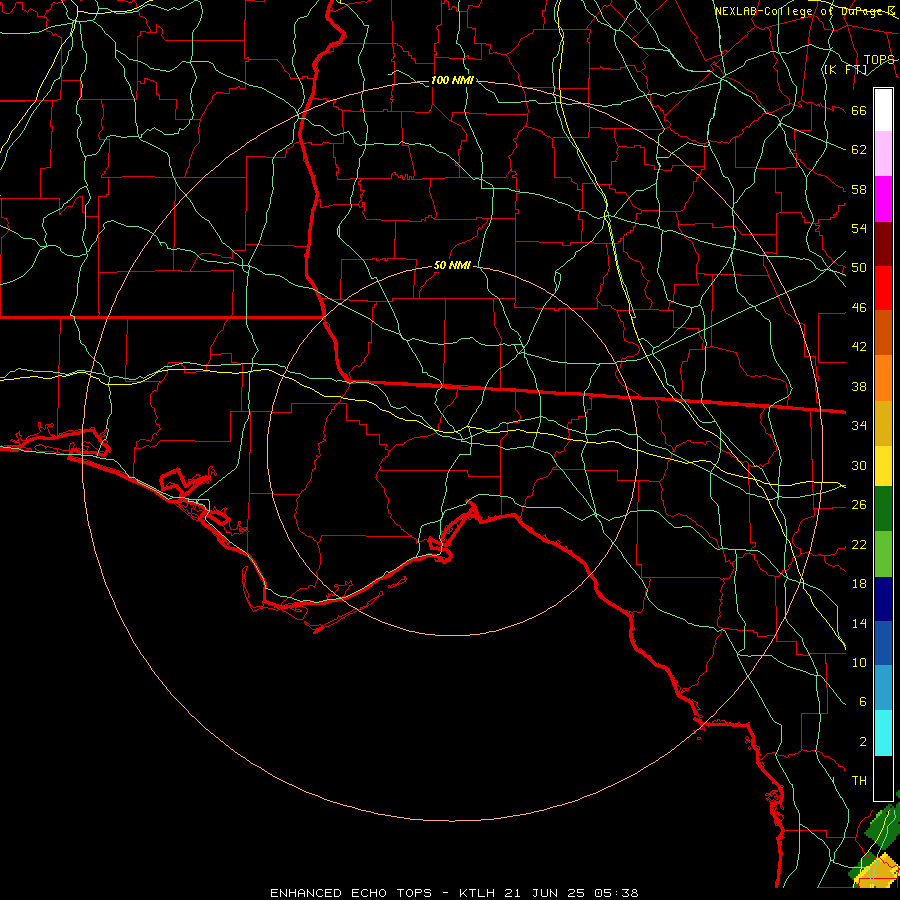Viewport: 900px width, 900px height.
Task: Click the dark green 26 kft swatch
Action: (x=883, y=509)
